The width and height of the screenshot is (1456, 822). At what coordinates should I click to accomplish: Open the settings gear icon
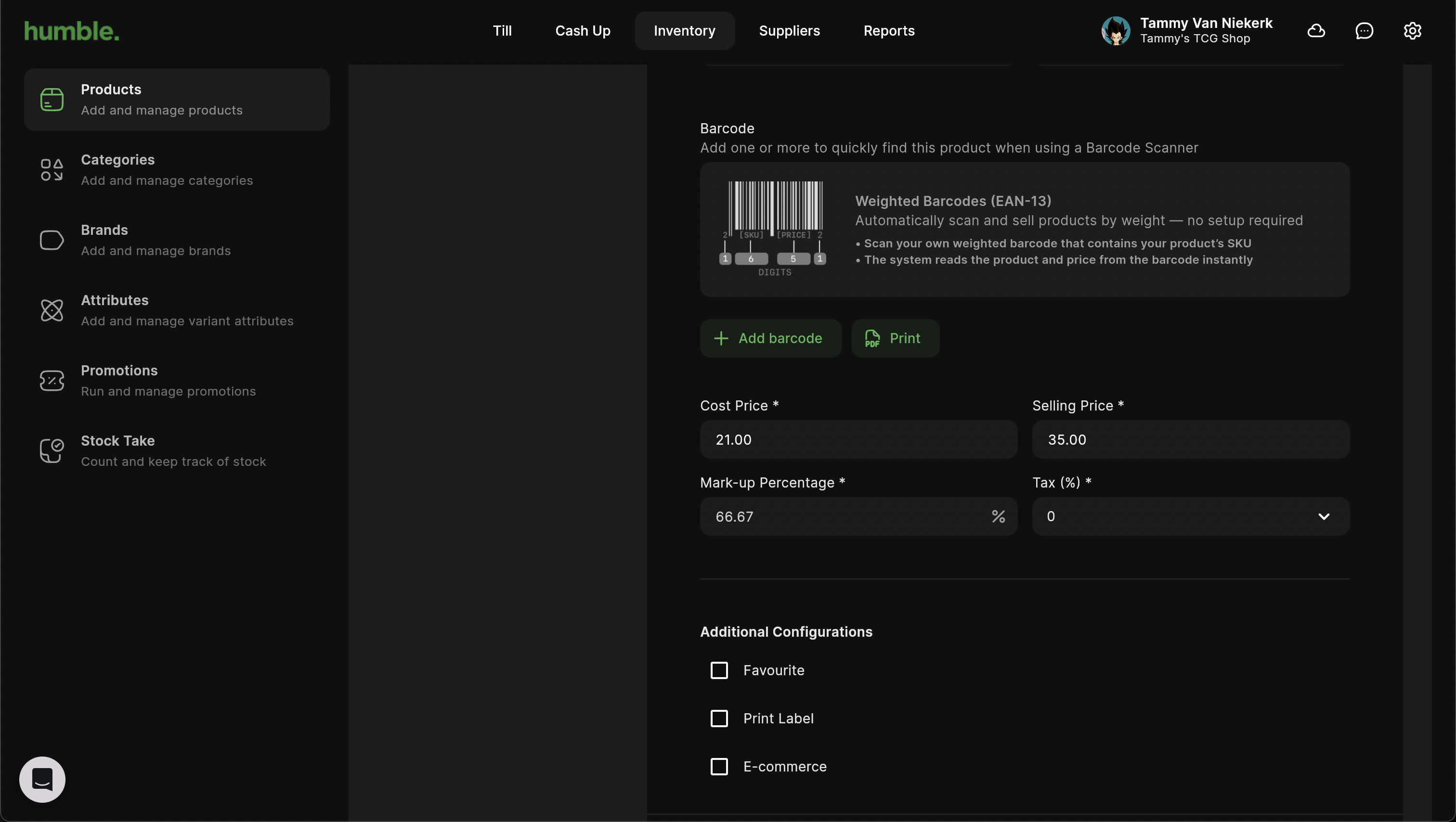click(1412, 31)
